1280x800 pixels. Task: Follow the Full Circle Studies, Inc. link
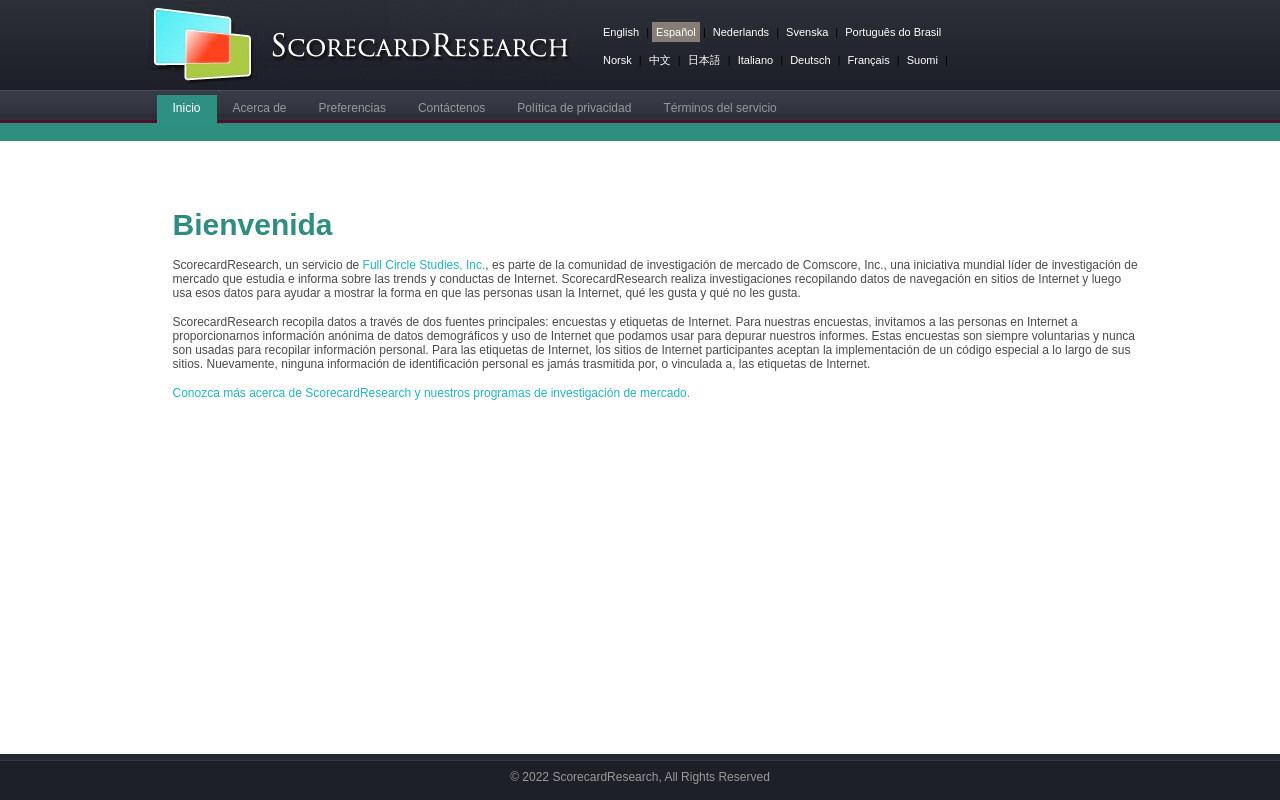(423, 265)
